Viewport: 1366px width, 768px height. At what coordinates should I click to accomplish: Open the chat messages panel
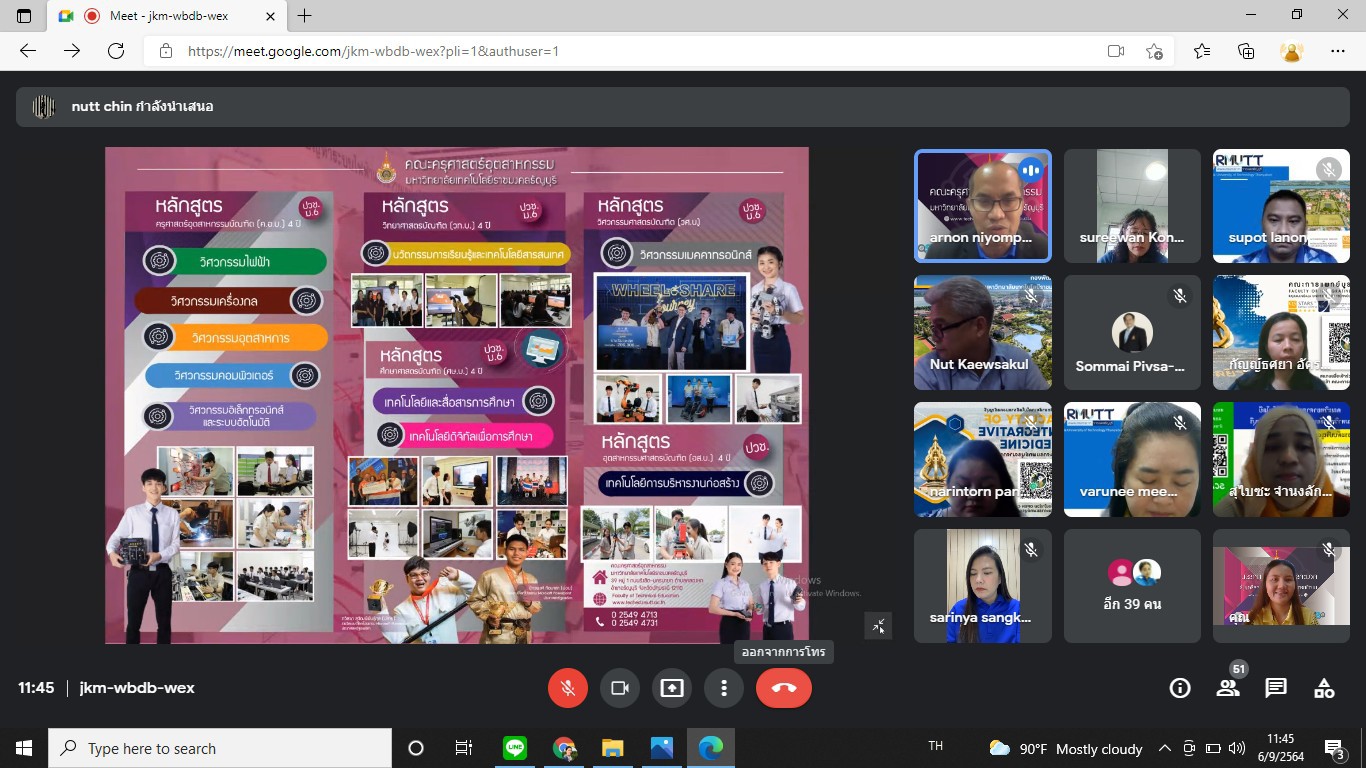point(1276,688)
